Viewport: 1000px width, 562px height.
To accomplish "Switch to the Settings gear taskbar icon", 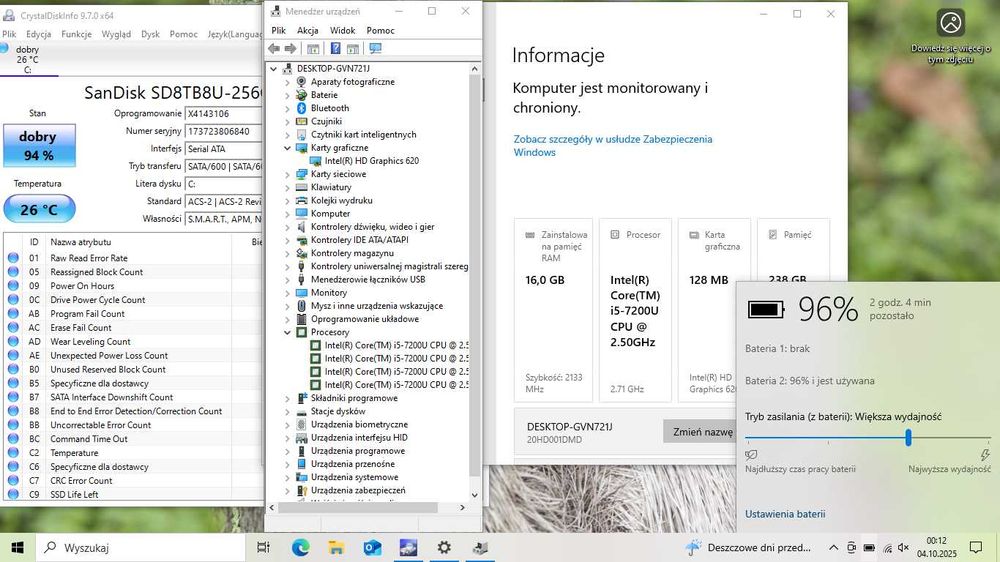I will pos(444,547).
